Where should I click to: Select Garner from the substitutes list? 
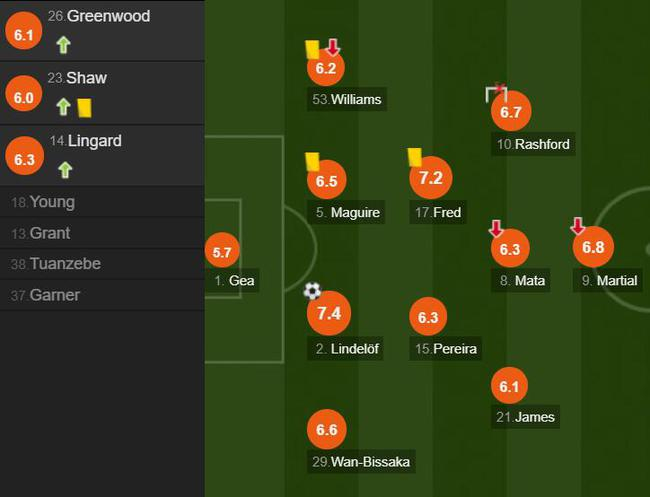tap(55, 295)
